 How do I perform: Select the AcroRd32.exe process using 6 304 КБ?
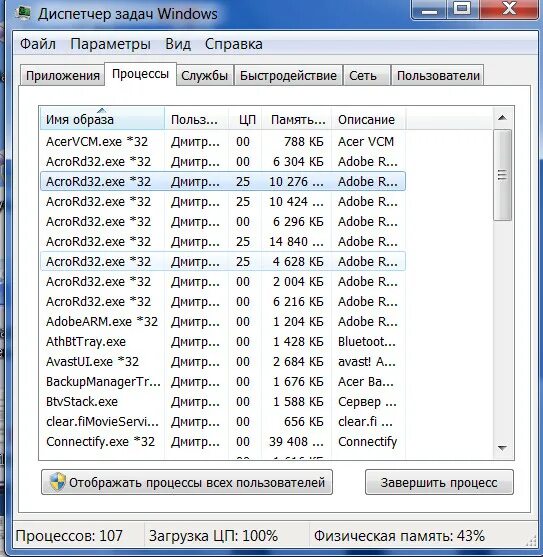click(x=223, y=162)
